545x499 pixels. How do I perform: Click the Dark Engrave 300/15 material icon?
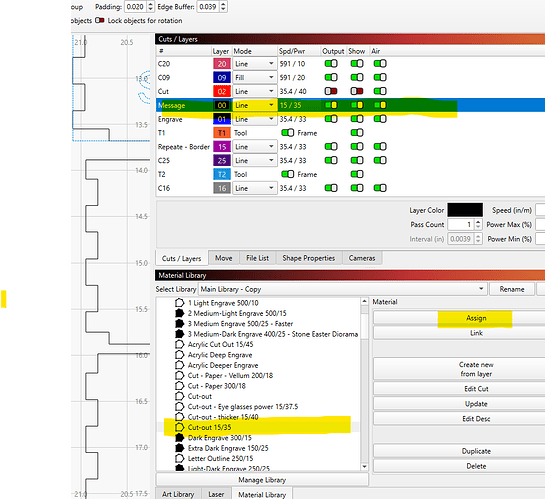coord(179,438)
